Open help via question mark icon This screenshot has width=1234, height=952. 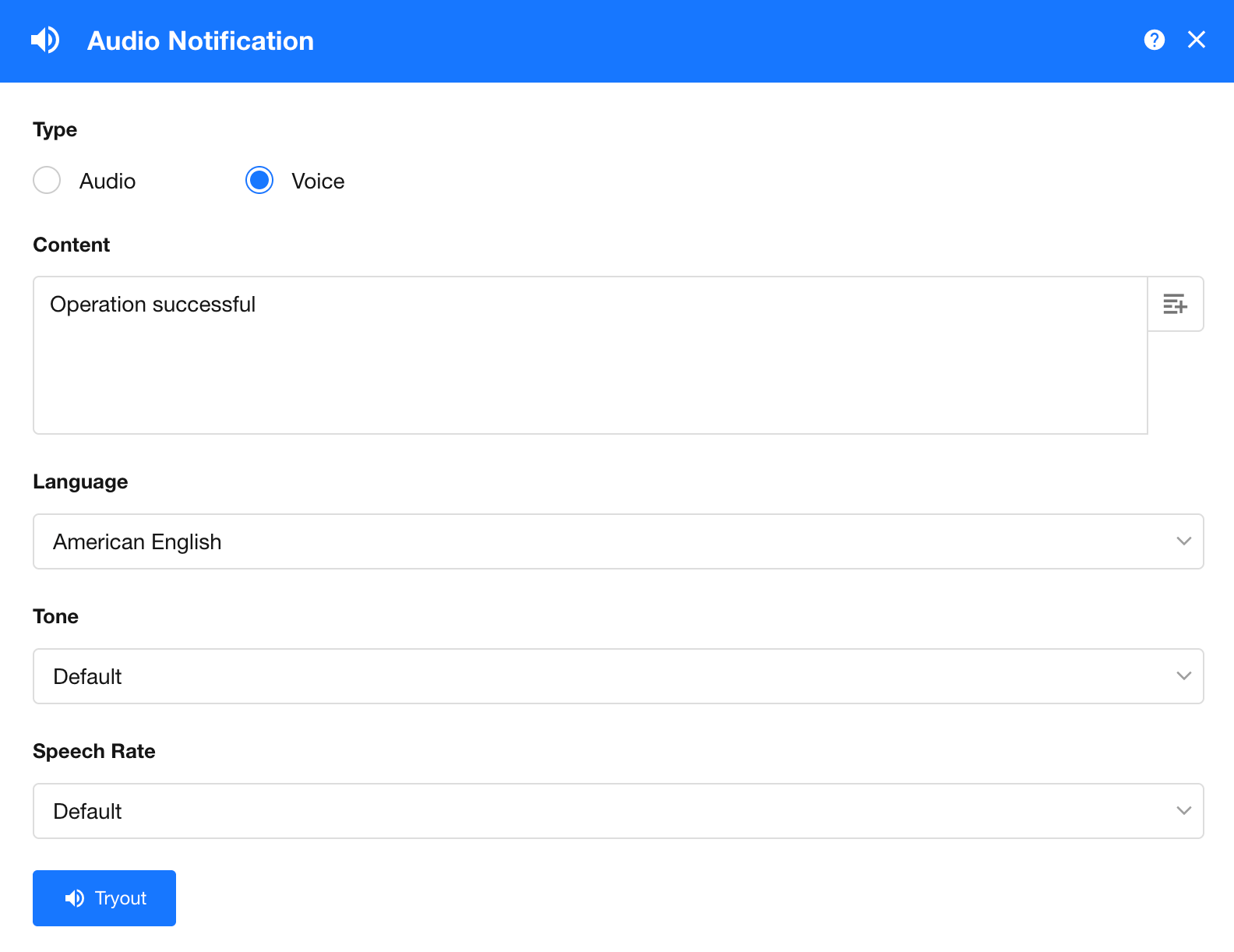coord(1154,40)
